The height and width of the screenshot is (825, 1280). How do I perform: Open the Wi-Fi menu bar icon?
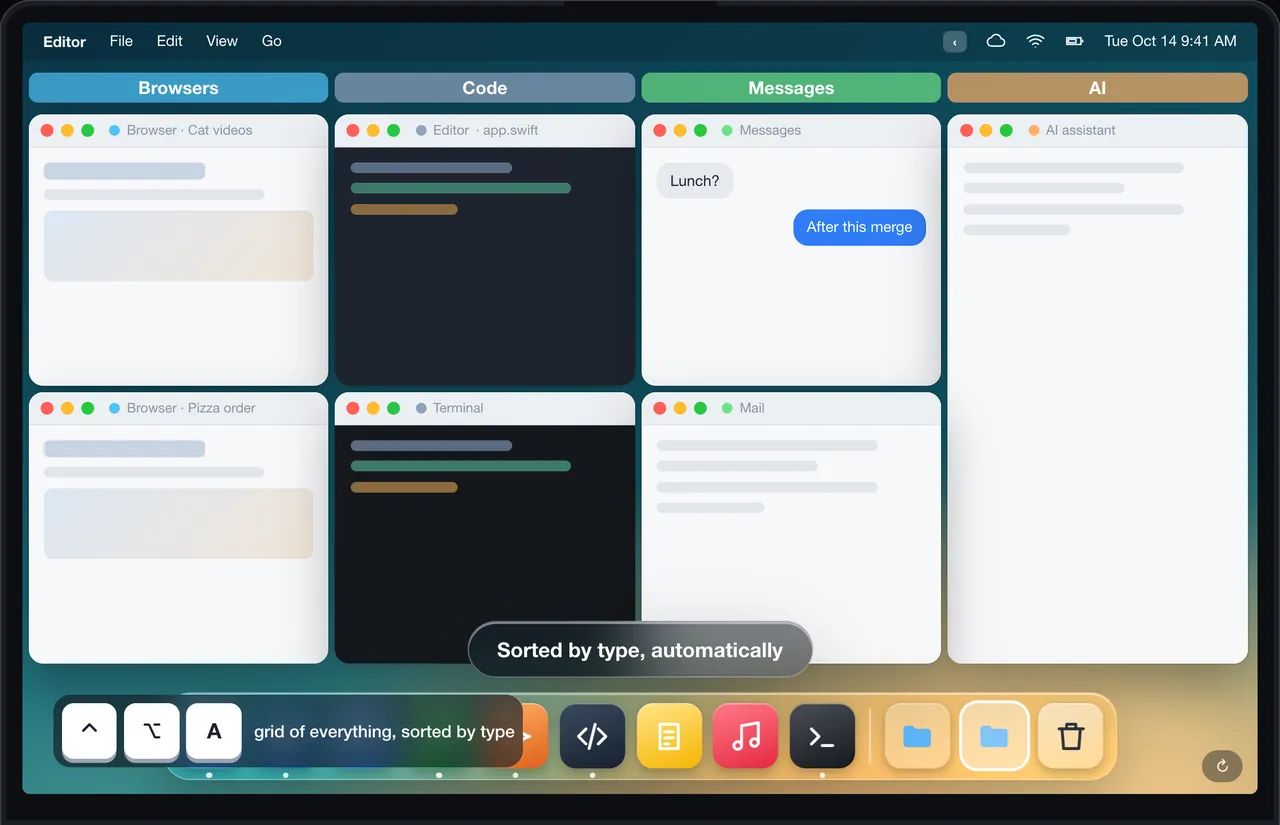(x=1036, y=41)
